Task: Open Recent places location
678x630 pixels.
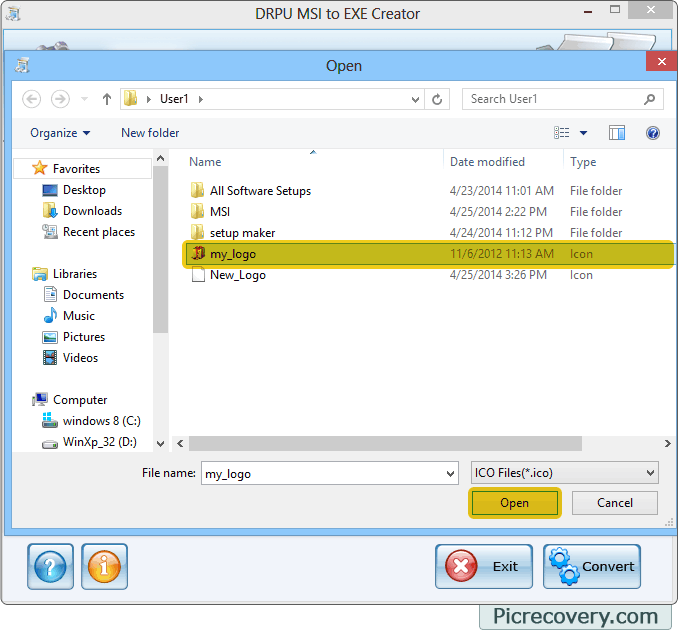Action: click(99, 232)
